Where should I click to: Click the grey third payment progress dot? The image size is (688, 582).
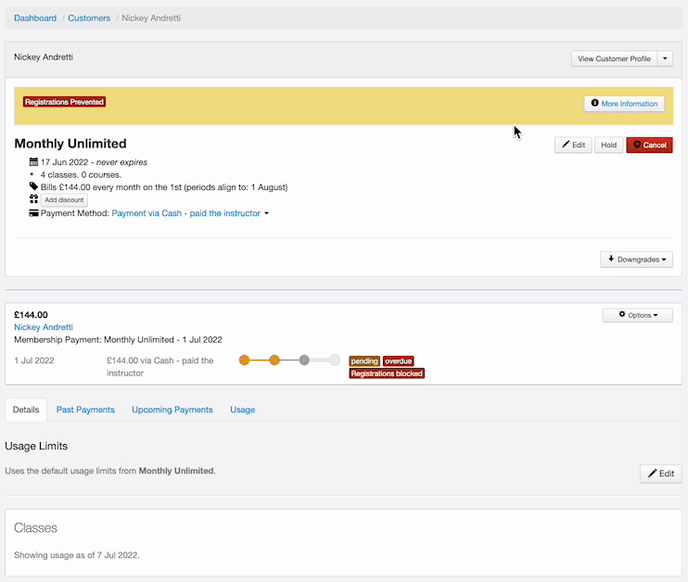[x=304, y=360]
